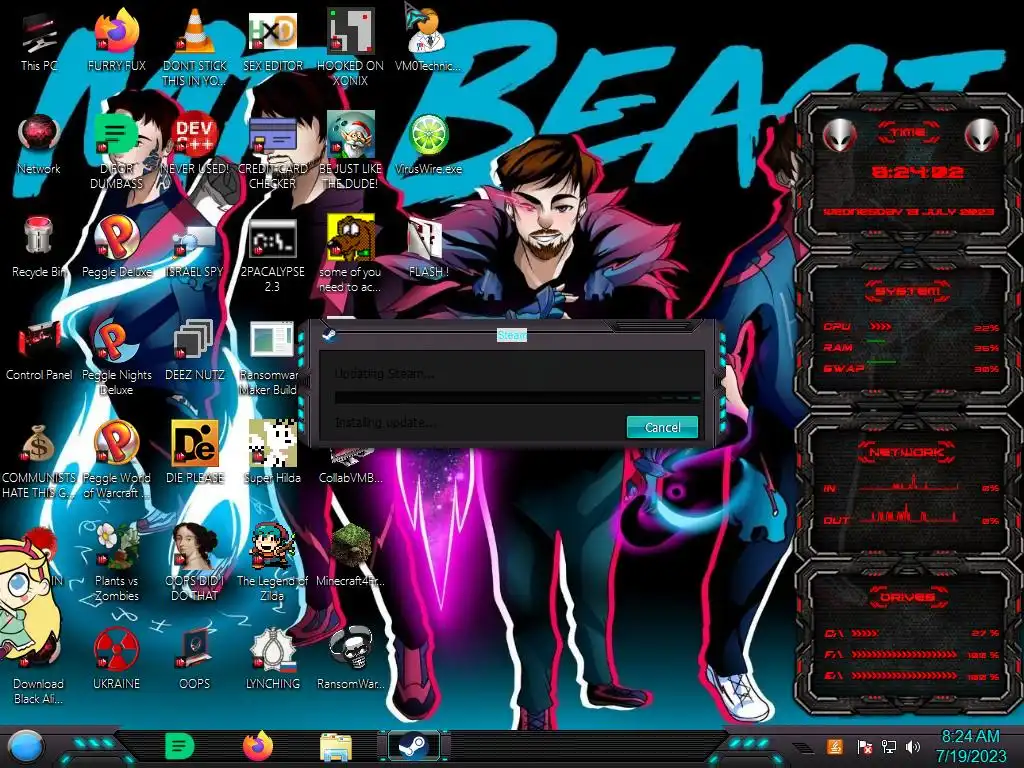This screenshot has height=768, width=1024.
Task: Open the Control Panel desktop icon
Action: click(x=39, y=351)
